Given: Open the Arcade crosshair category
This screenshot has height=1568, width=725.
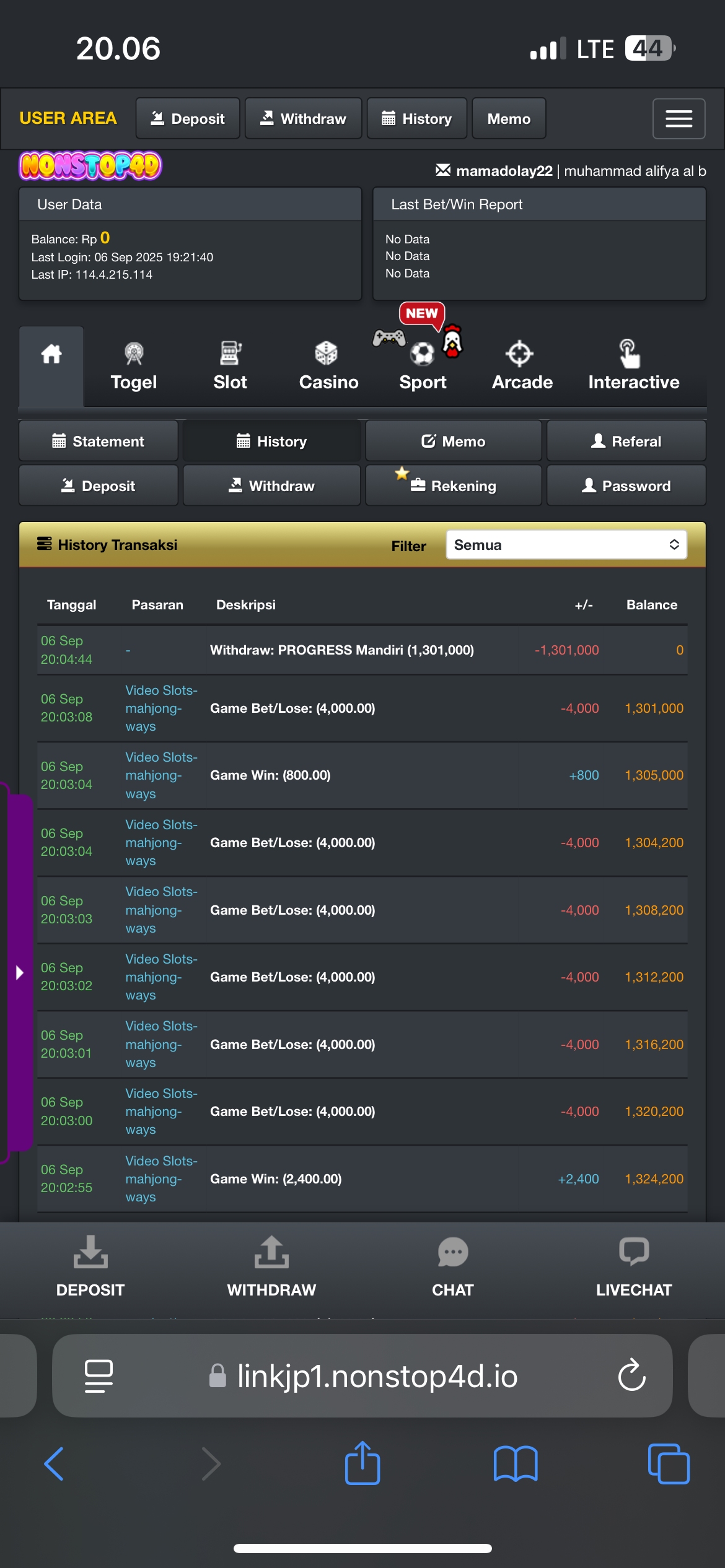Looking at the screenshot, I should (x=522, y=367).
